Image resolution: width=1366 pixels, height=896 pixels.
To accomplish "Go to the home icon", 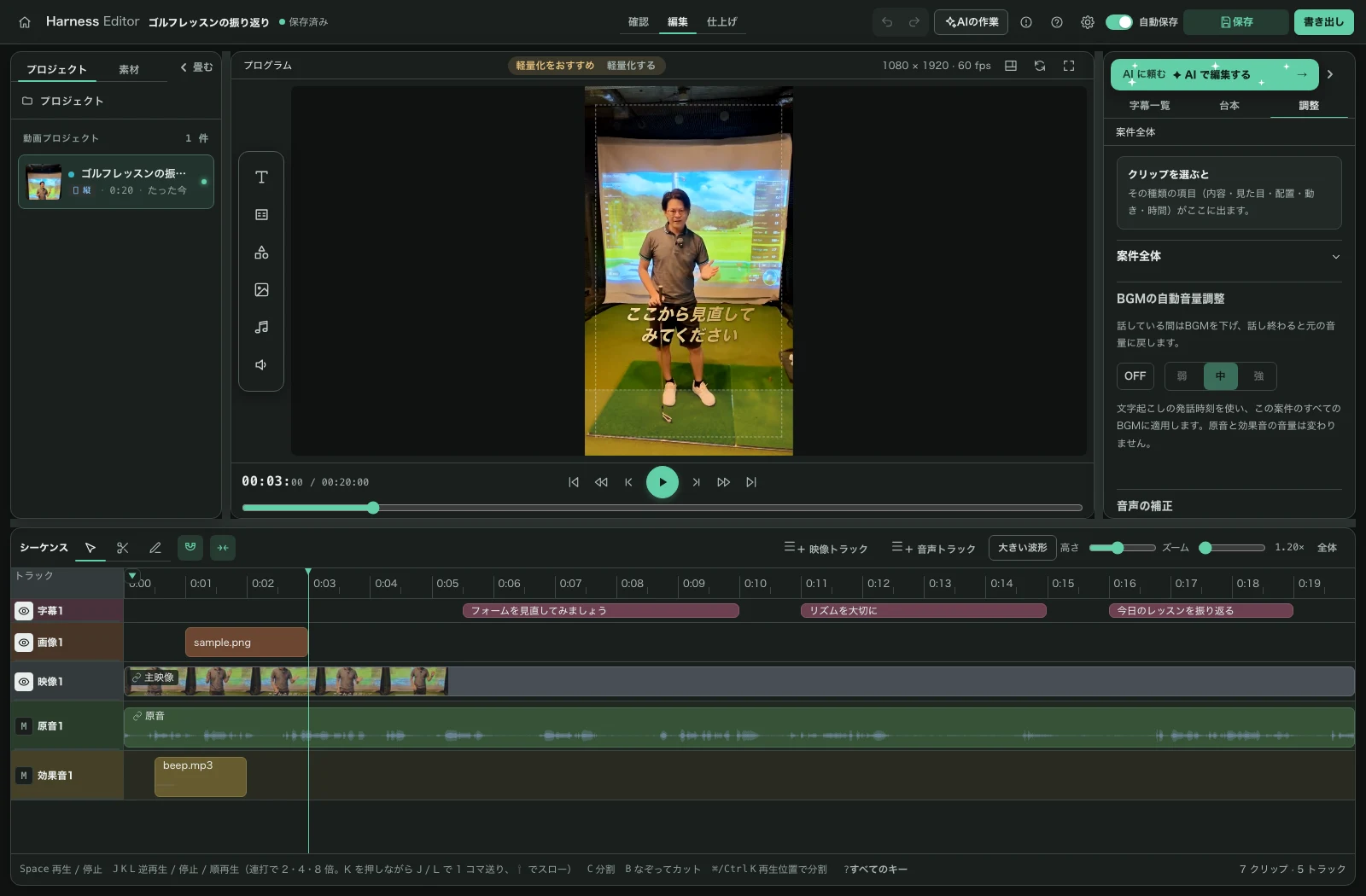I will pyautogui.click(x=25, y=22).
